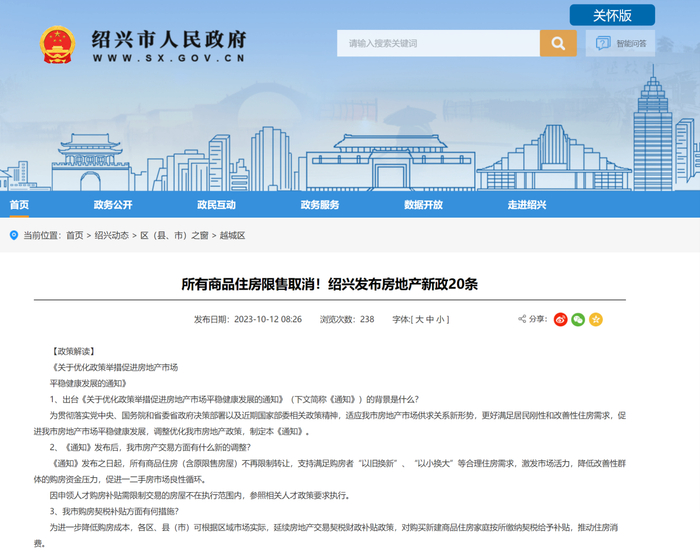Screen dimensions: 700x554
Task: Click the sentence about 人才购房补贴 restrictions
Action: click(x=200, y=495)
